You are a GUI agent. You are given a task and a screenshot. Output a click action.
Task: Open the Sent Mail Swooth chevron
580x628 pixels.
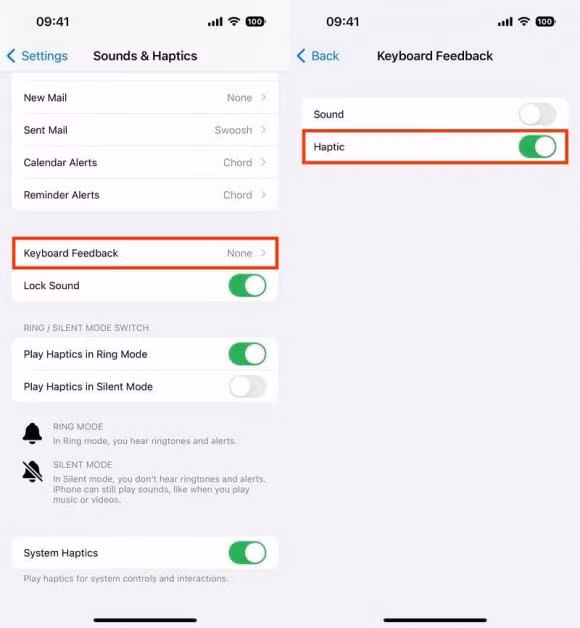(264, 130)
